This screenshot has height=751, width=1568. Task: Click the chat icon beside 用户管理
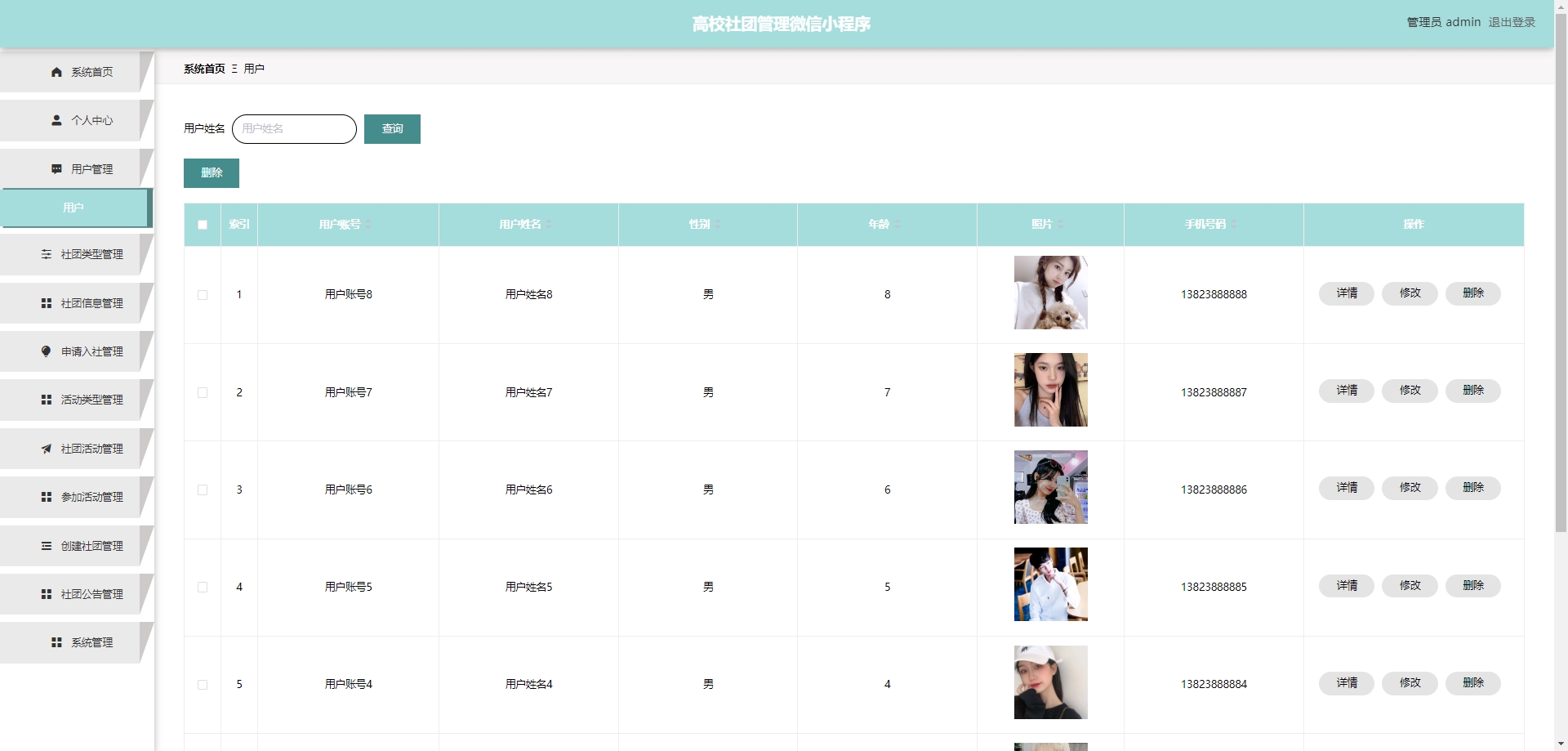coord(56,169)
